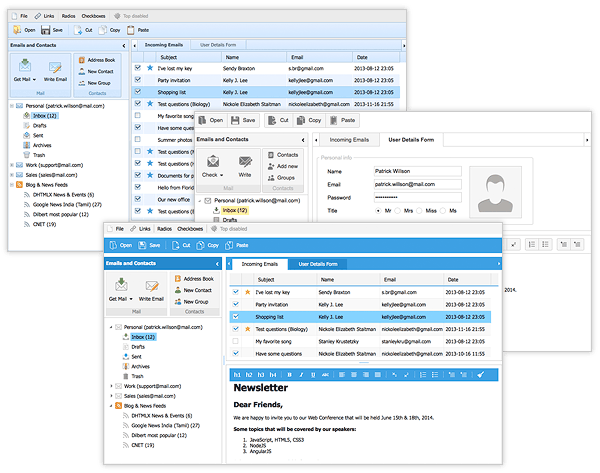Insert numbered list in front window editor toolbar
Image resolution: width=600 pixels, height=473 pixels.
click(x=423, y=375)
